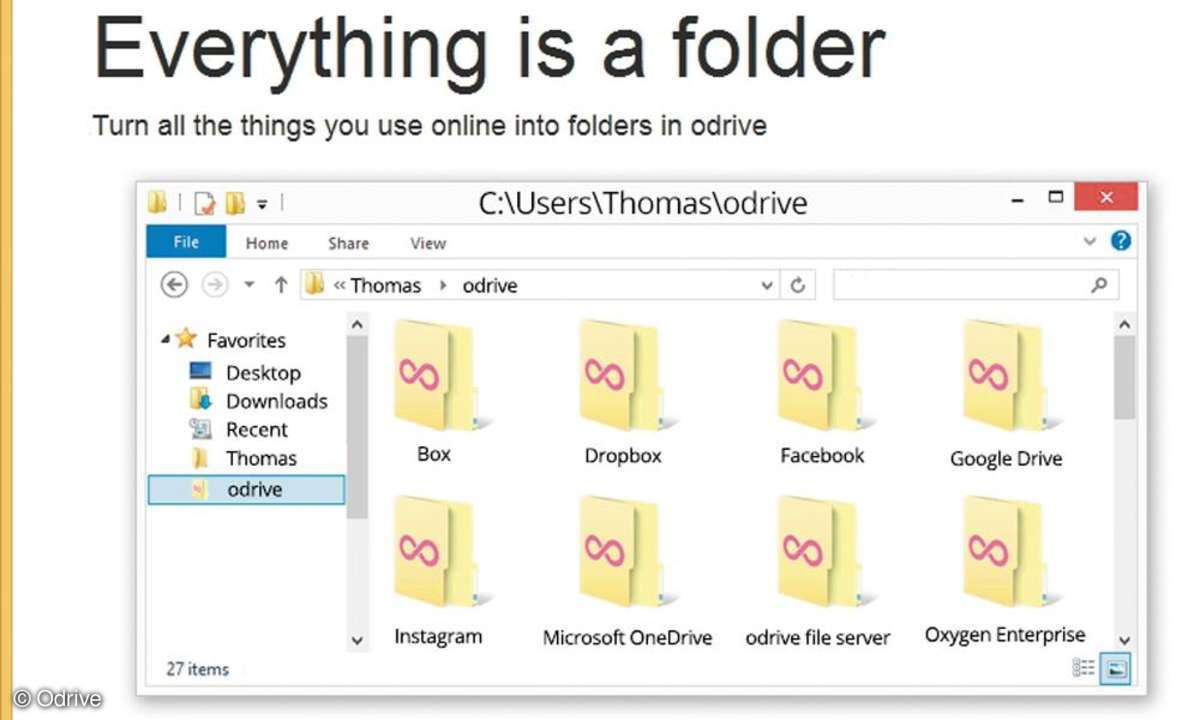Click Thomas in the address breadcrumb
Viewport: 1200px width, 720px height.
pos(386,286)
